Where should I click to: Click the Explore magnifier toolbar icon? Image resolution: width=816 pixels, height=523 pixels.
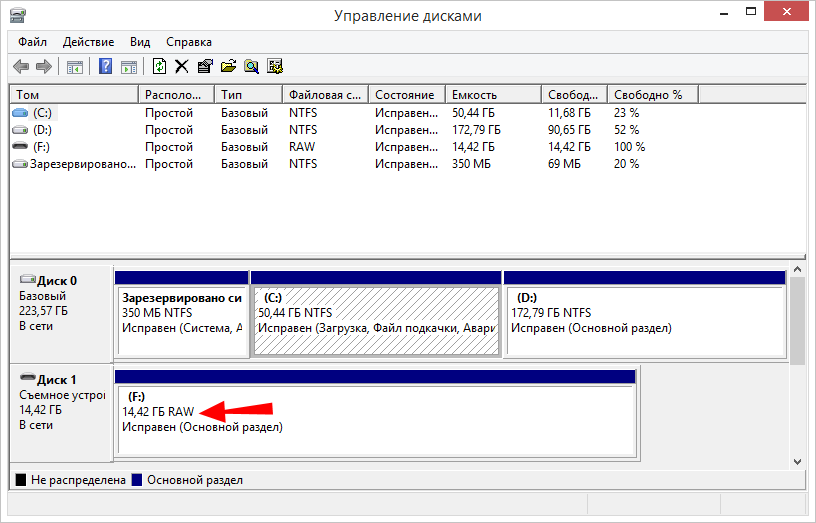click(x=251, y=67)
